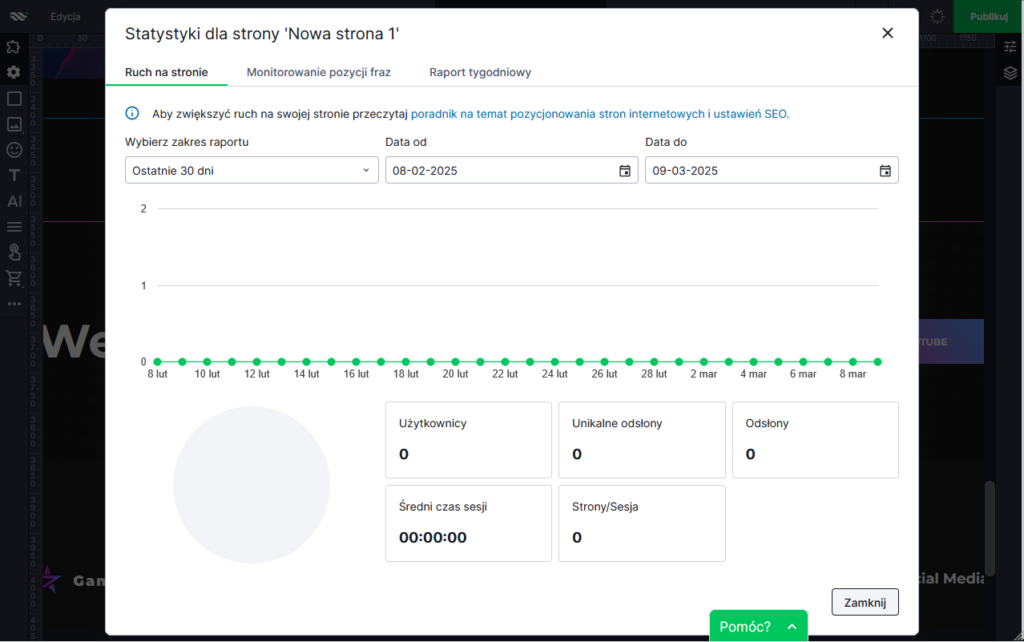Click the loading spinner icon near Publikuj
This screenshot has width=1024, height=642.
(937, 16)
